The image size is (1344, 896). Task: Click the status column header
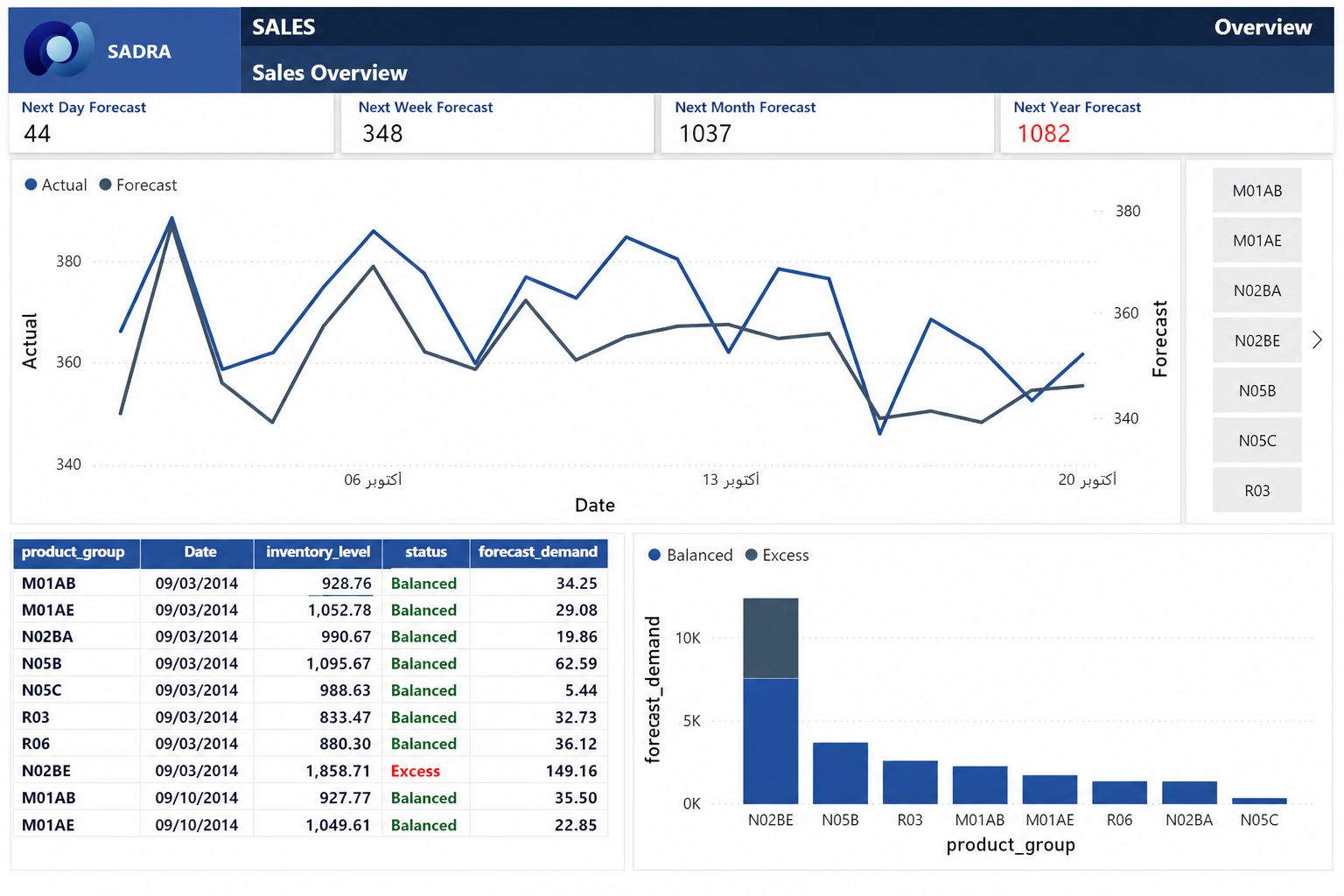pos(425,552)
